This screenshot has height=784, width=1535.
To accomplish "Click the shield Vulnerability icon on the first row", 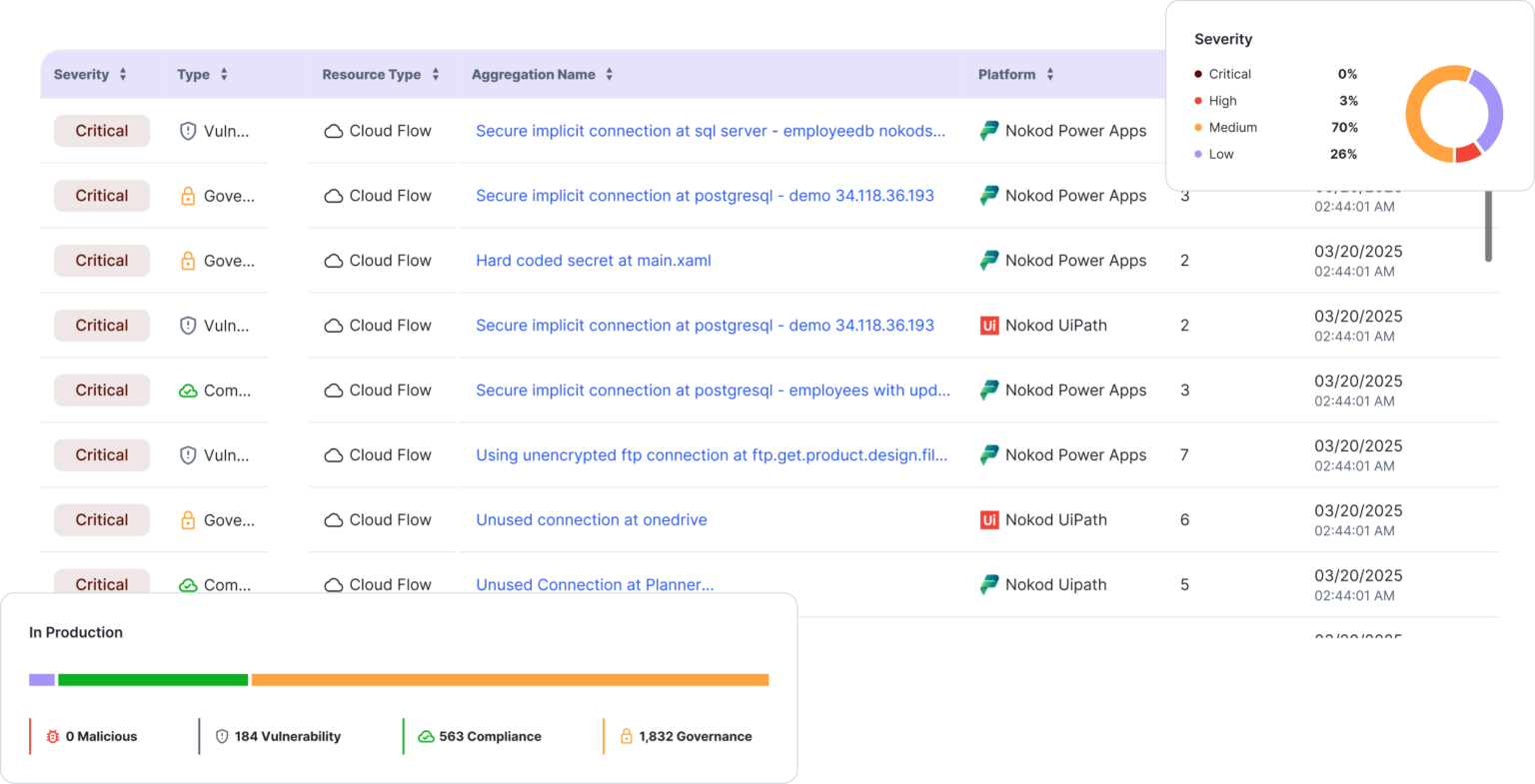I will pos(187,130).
